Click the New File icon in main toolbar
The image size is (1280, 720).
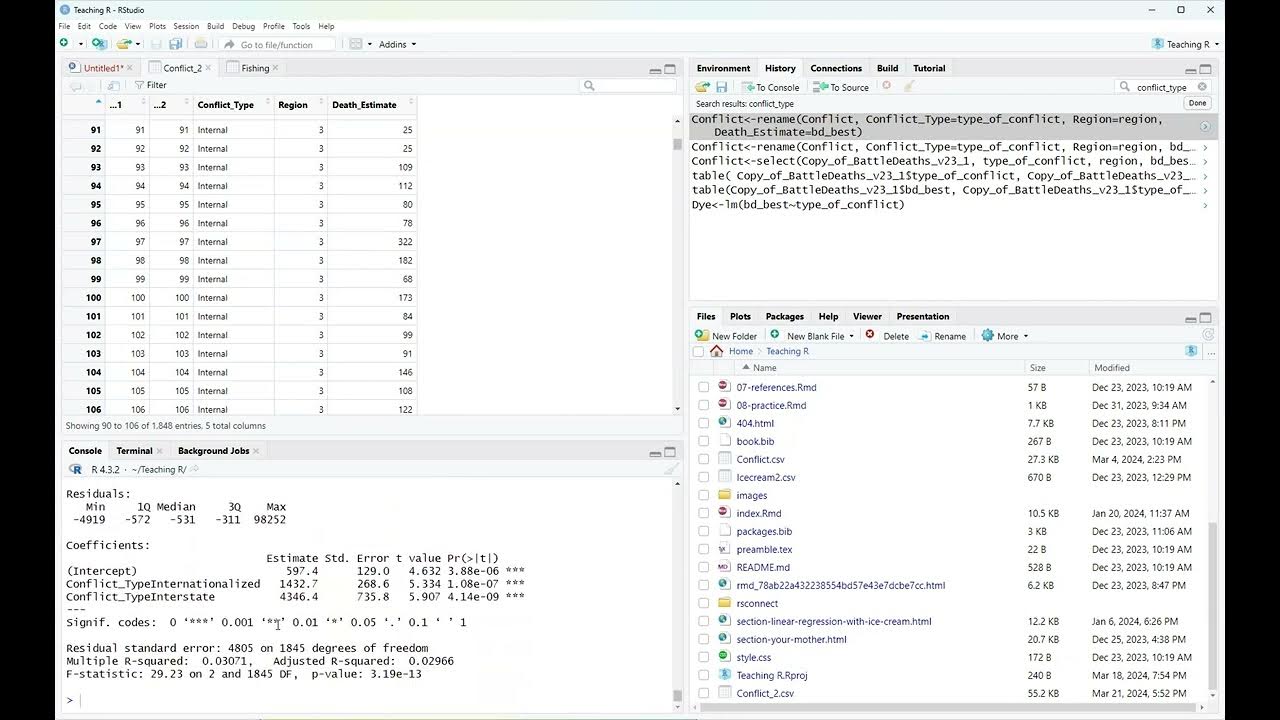tap(64, 44)
